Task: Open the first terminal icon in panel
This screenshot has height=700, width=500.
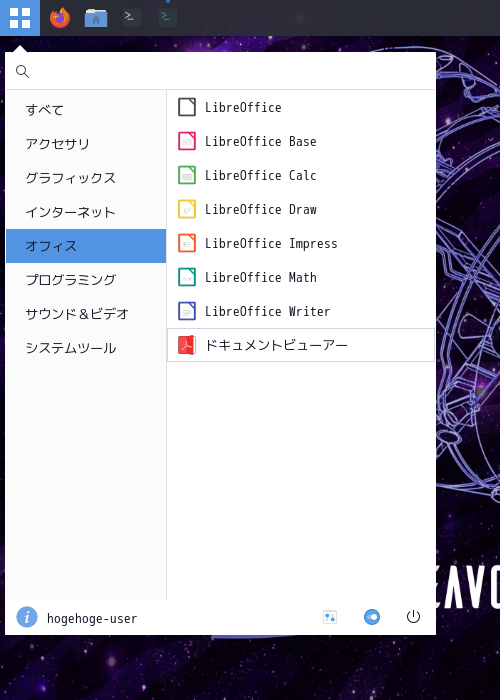Action: tap(132, 18)
